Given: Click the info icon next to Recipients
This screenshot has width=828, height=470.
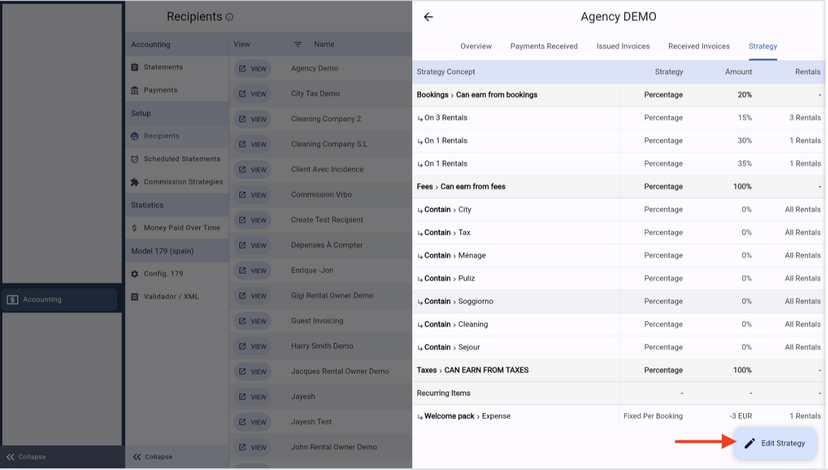Looking at the screenshot, I should click(229, 17).
